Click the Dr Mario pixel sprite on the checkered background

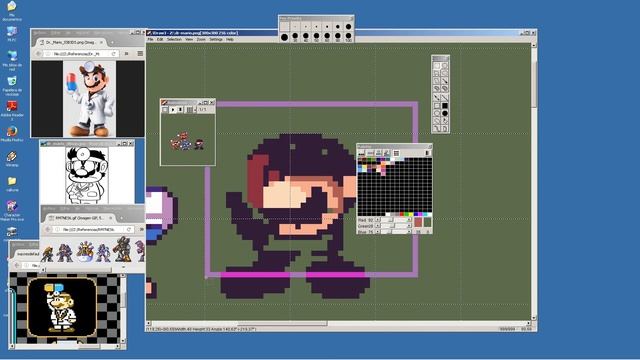coord(62,308)
